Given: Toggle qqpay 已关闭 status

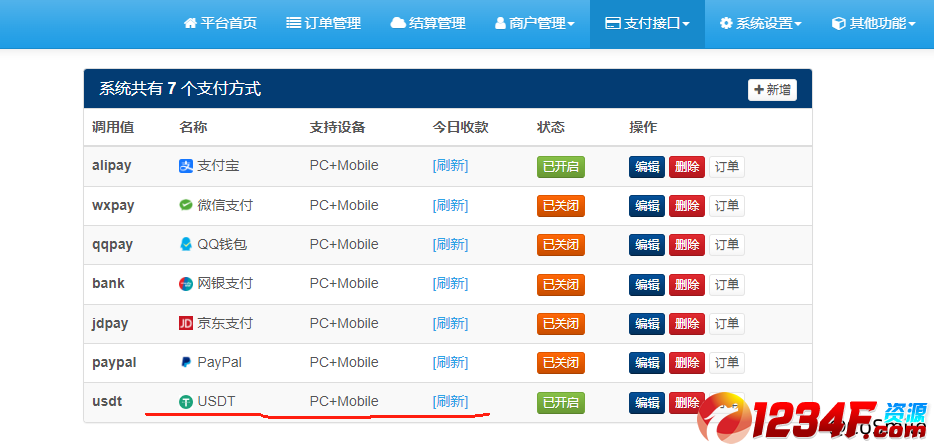Looking at the screenshot, I should point(561,245).
